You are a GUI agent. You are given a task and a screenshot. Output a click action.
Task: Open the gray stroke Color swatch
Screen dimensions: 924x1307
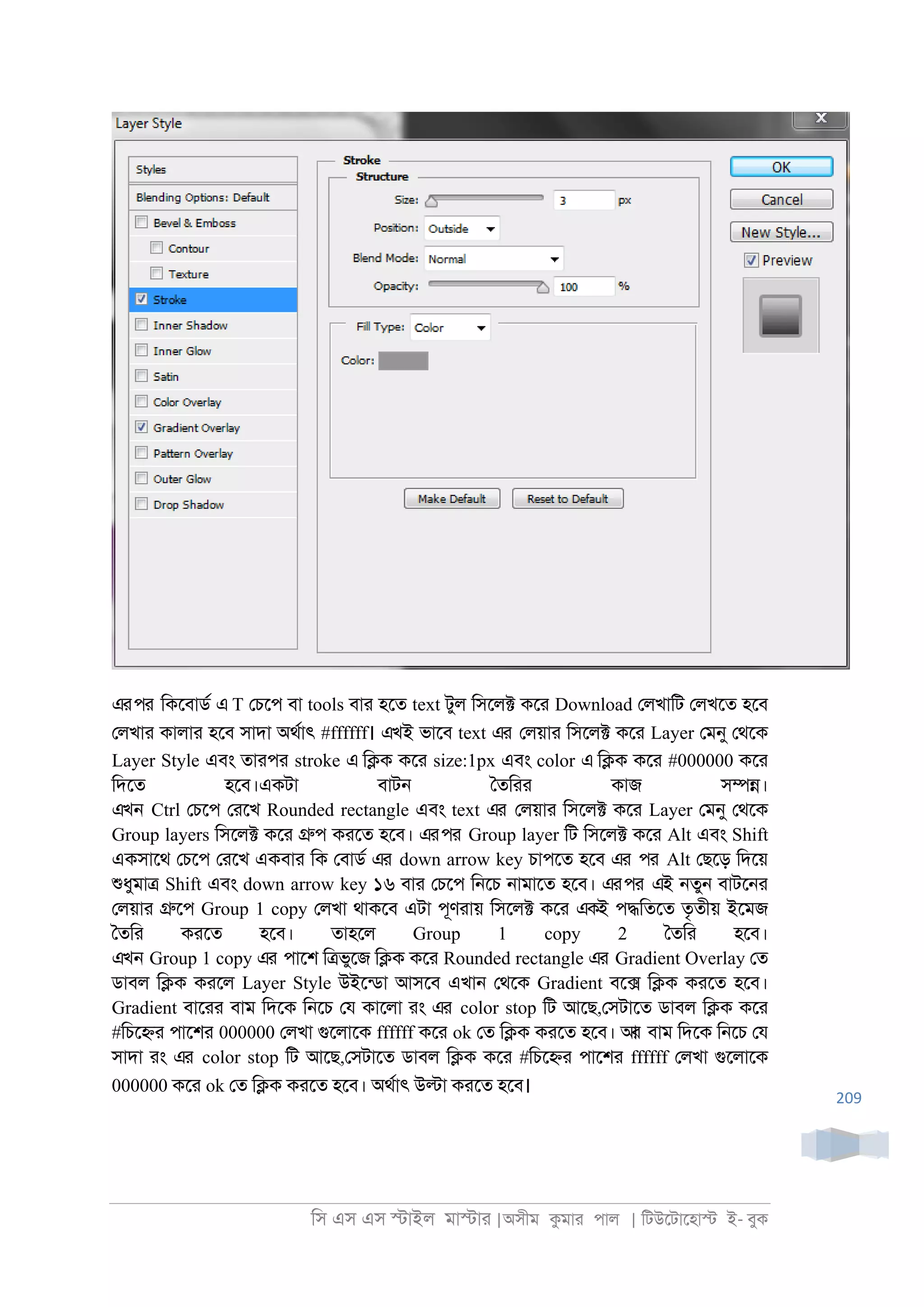coord(403,360)
